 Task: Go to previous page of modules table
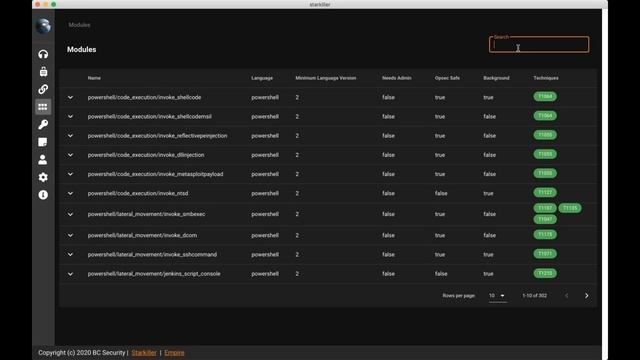[567, 296]
